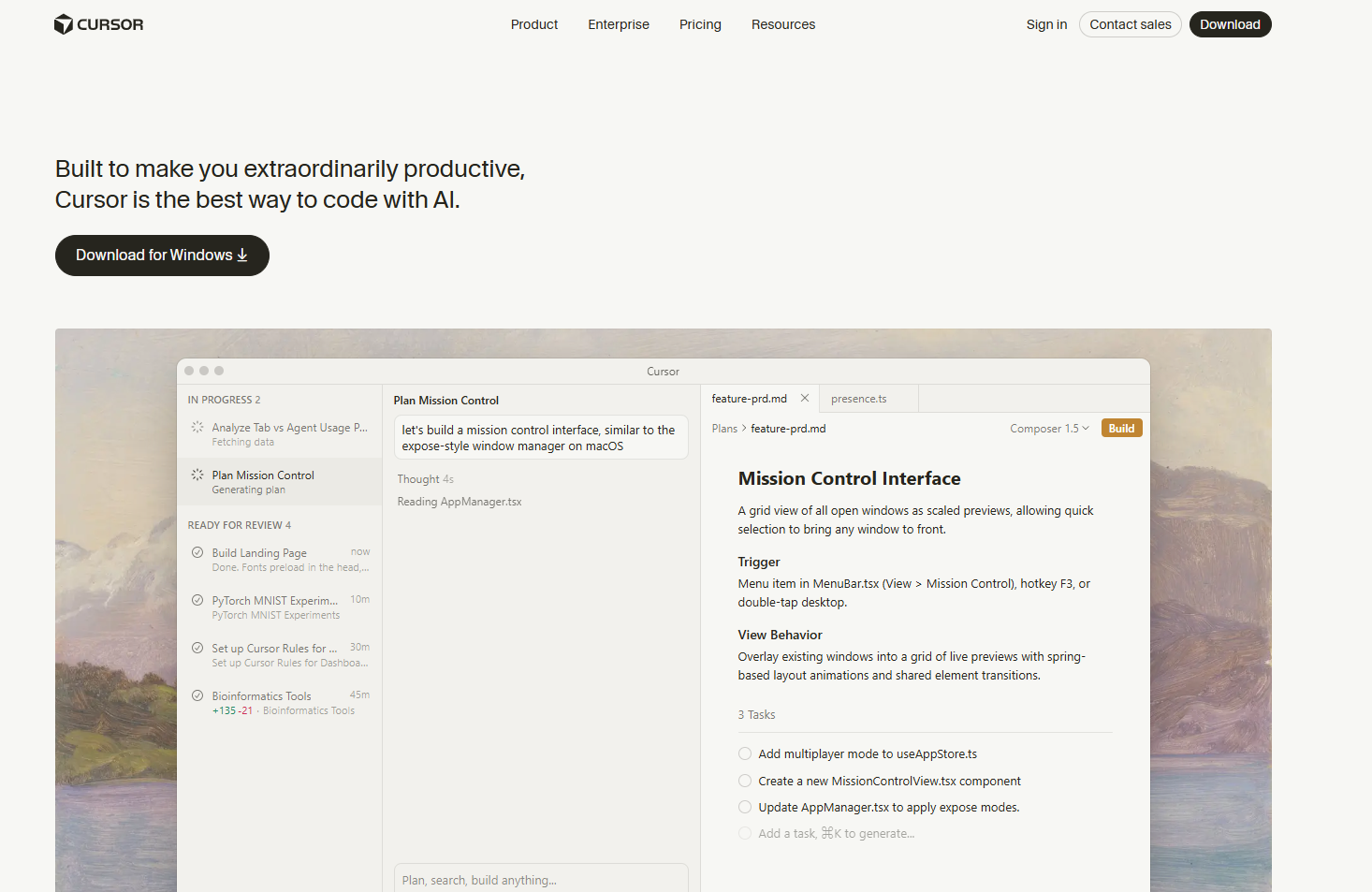The image size is (1372, 892).
Task: Click the mission control prompt message bubble
Action: coord(541,437)
